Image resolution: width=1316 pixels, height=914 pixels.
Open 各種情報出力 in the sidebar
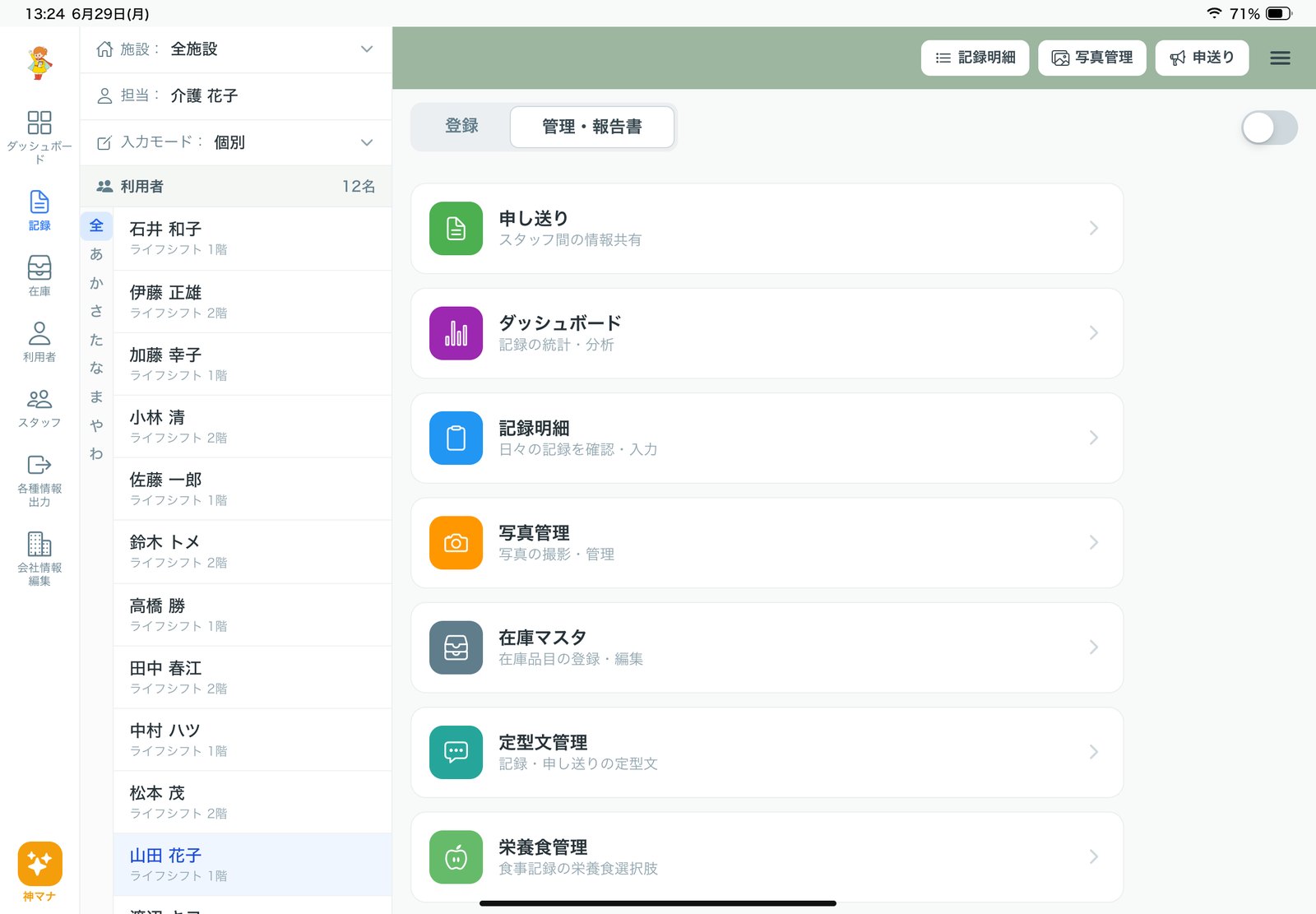click(x=39, y=480)
